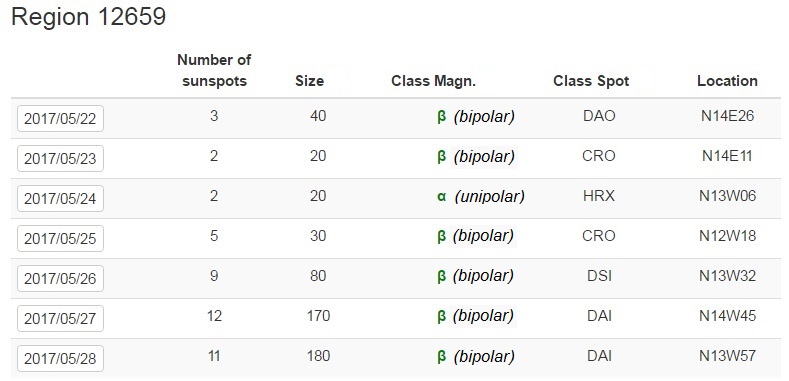
Task: Click the Number of sunspots column header
Action: [214, 70]
